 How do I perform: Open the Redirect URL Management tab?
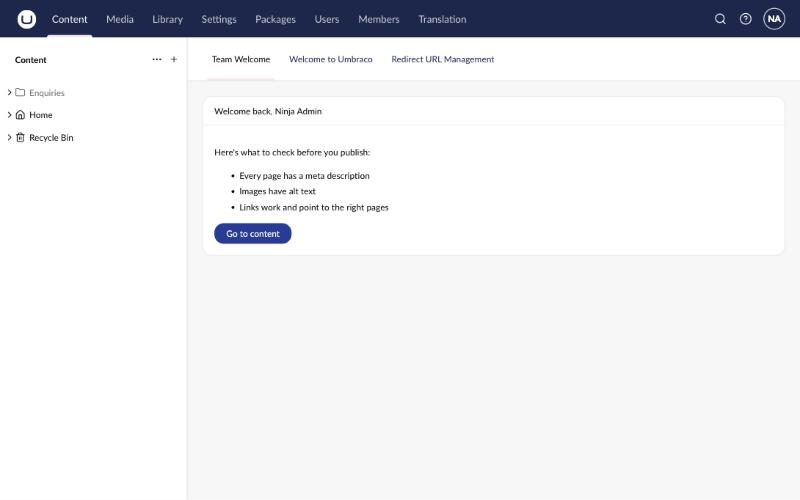(443, 59)
